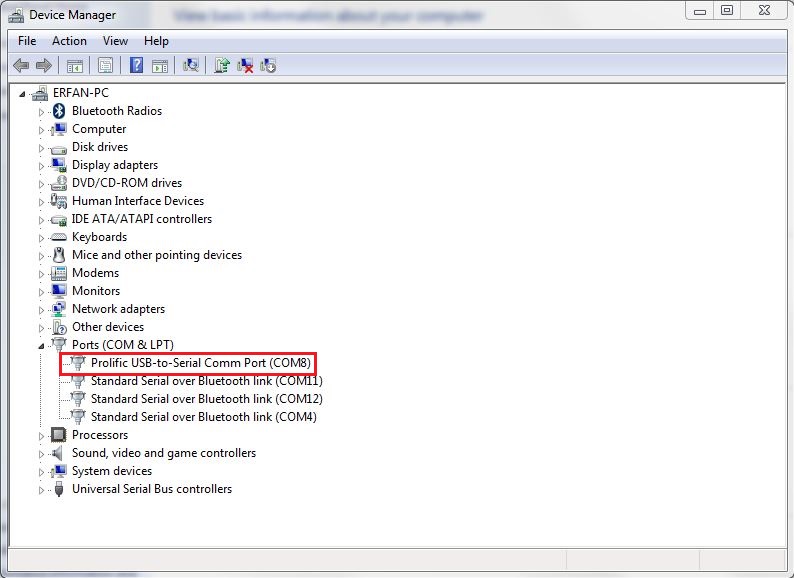Click the Properties toolbar icon

(x=104, y=65)
